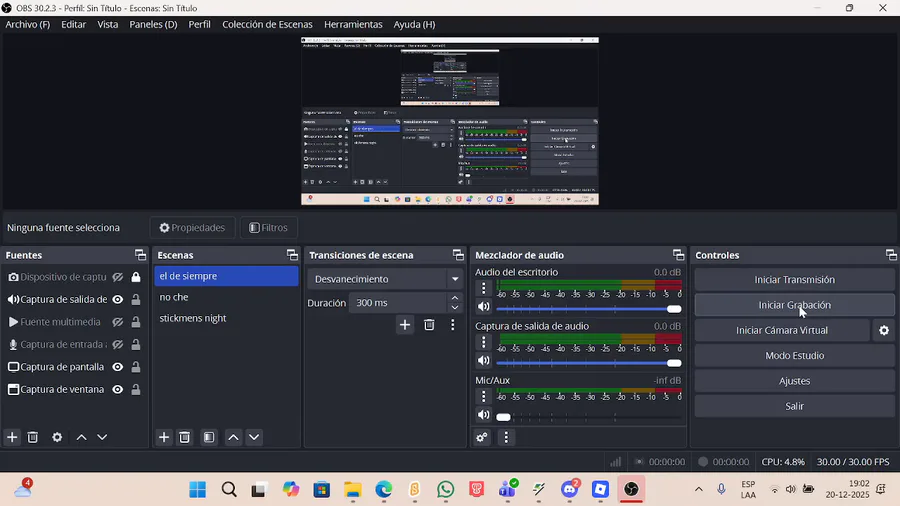Adjust Captura de salida de audio volume slider
Image resolution: width=900 pixels, height=506 pixels.
[589, 363]
